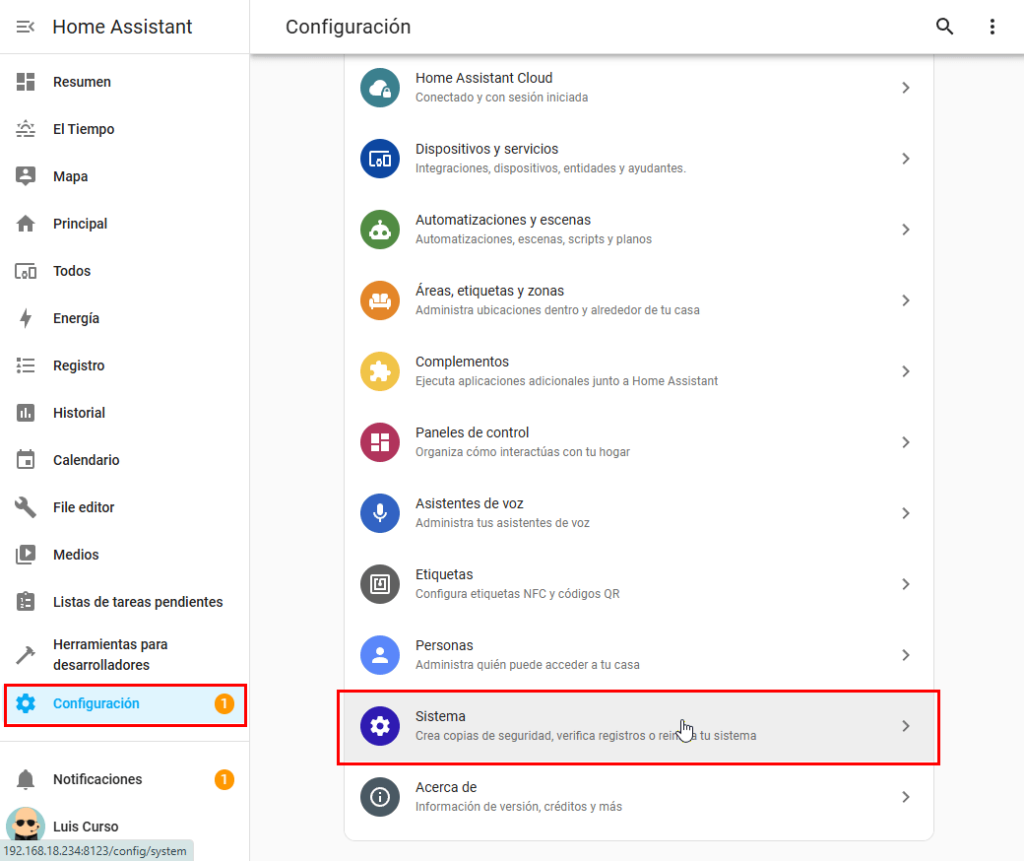This screenshot has width=1024, height=861.
Task: Collapse the sidebar with the menu icon
Action: click(x=26, y=27)
